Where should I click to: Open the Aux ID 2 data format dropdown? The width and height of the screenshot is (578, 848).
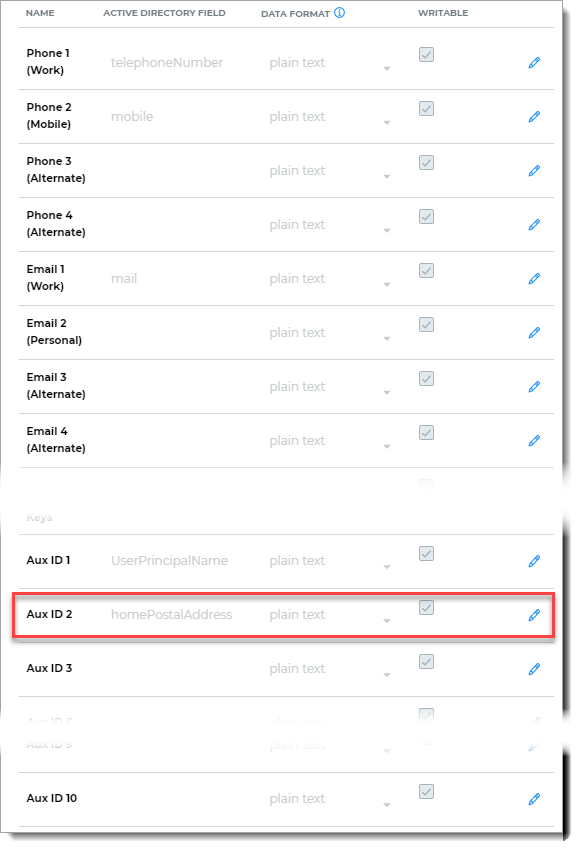tap(330, 615)
